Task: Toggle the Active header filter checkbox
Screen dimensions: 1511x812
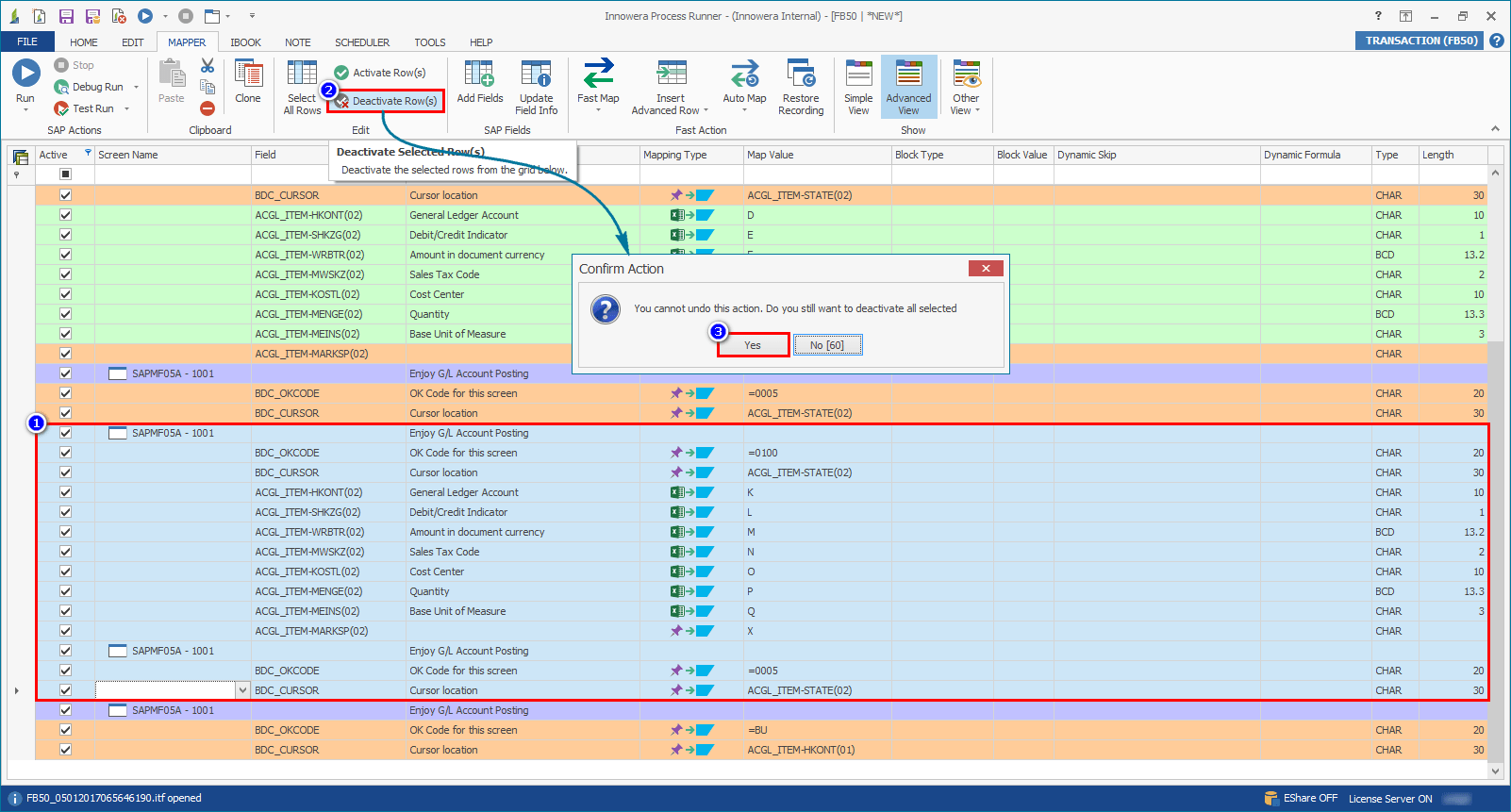Action: (65, 174)
